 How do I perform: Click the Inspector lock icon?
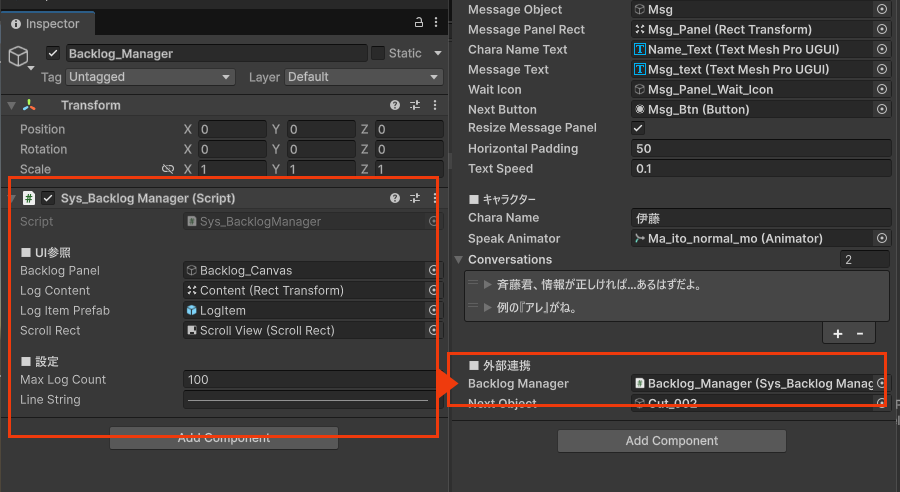click(418, 22)
